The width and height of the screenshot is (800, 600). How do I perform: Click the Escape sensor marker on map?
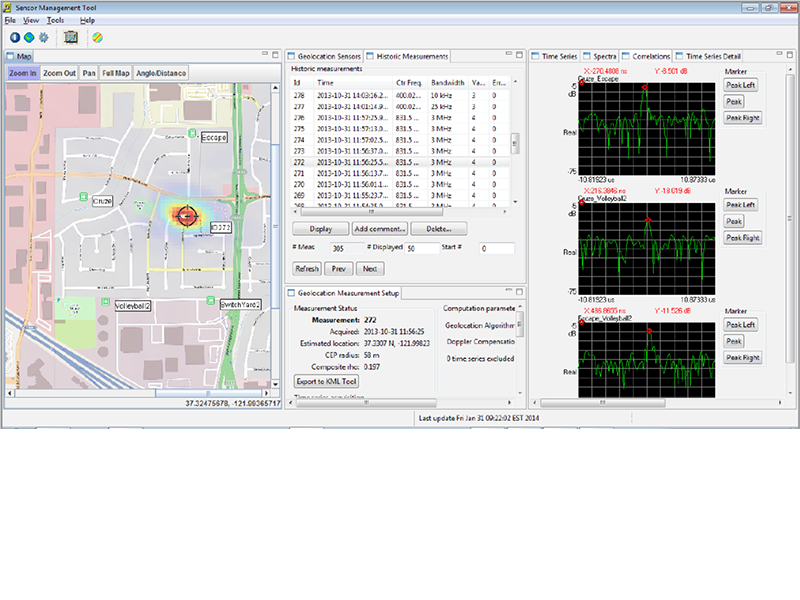pos(192,133)
